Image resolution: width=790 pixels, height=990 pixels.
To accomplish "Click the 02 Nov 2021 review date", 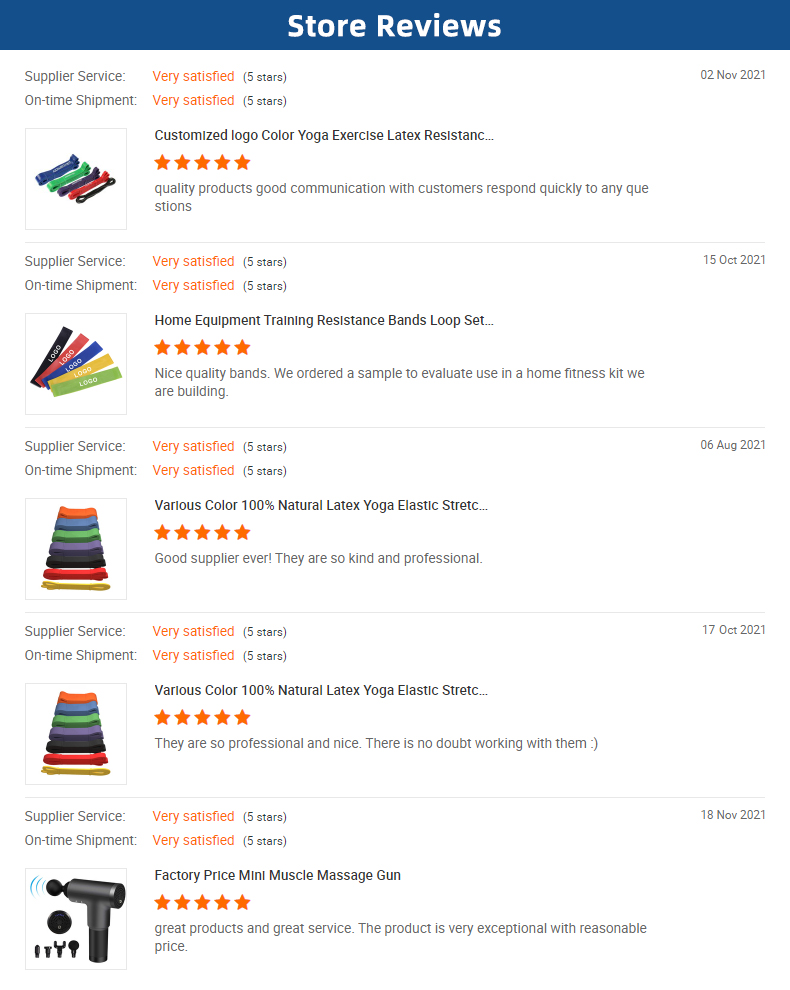I will (733, 75).
